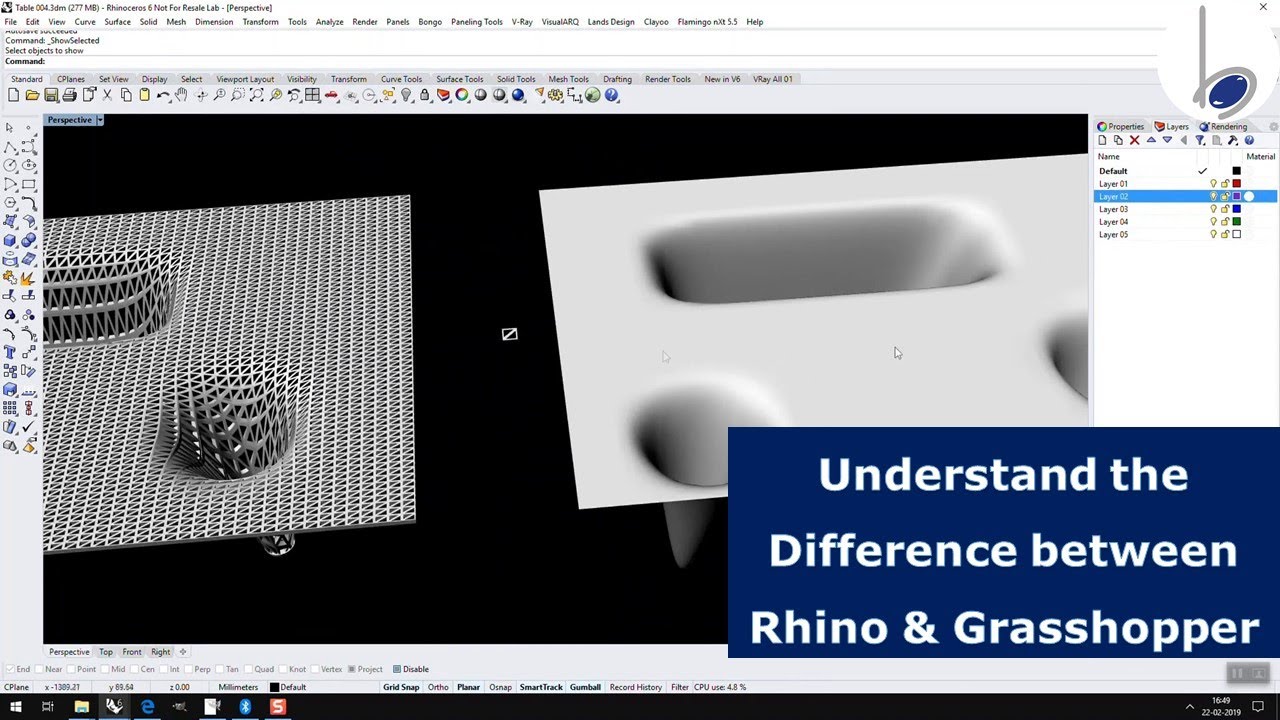Image resolution: width=1280 pixels, height=720 pixels.
Task: Open the CPlane coordinate mode in status bar
Action: (16, 687)
